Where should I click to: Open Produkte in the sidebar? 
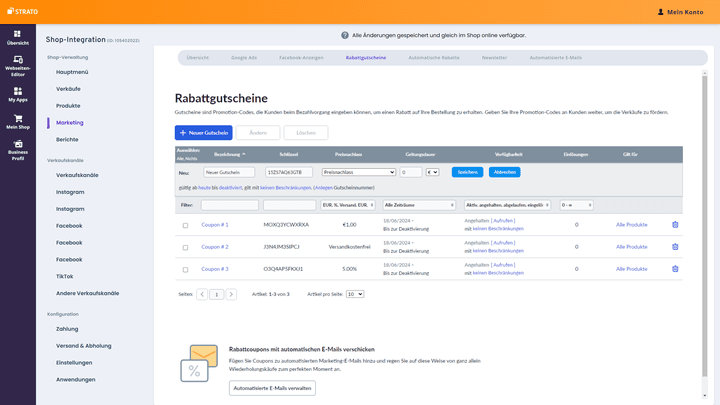click(68, 106)
